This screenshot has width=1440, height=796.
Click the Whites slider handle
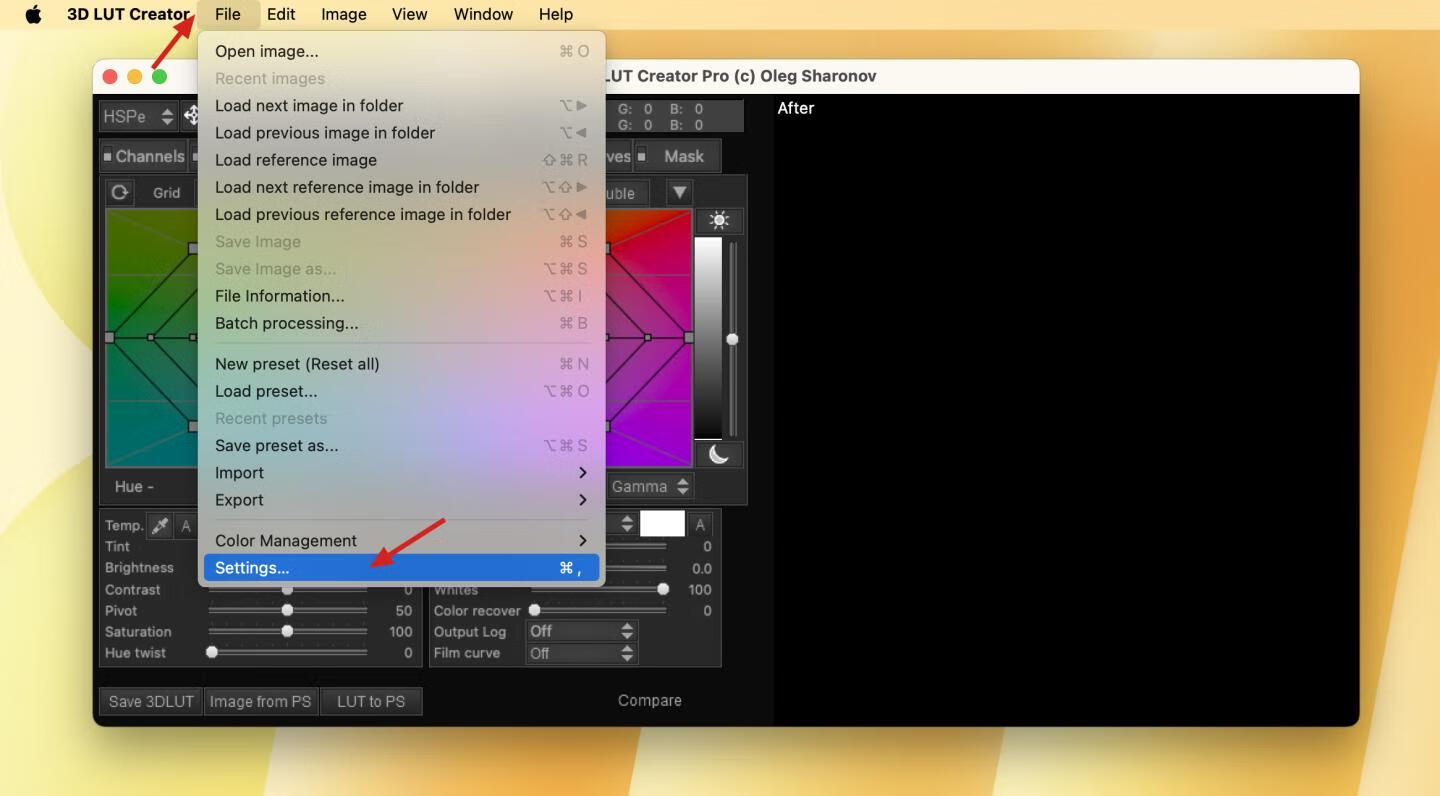click(x=662, y=590)
